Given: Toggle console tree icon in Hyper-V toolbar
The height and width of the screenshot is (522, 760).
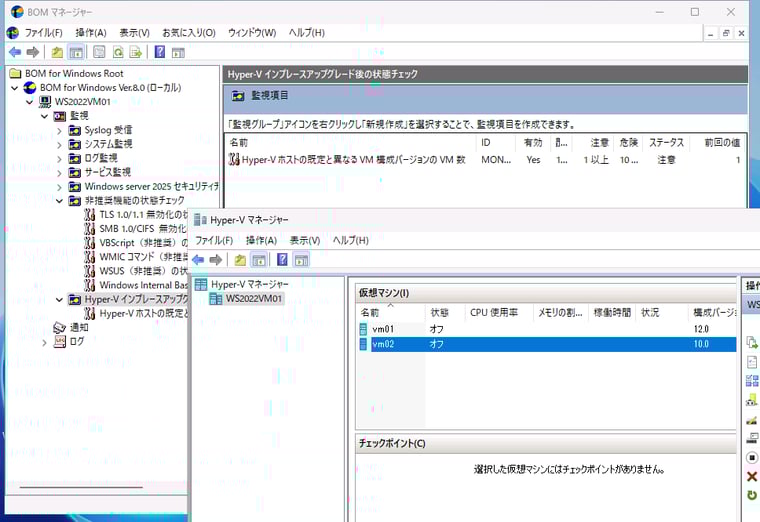Looking at the screenshot, I should coord(259,260).
